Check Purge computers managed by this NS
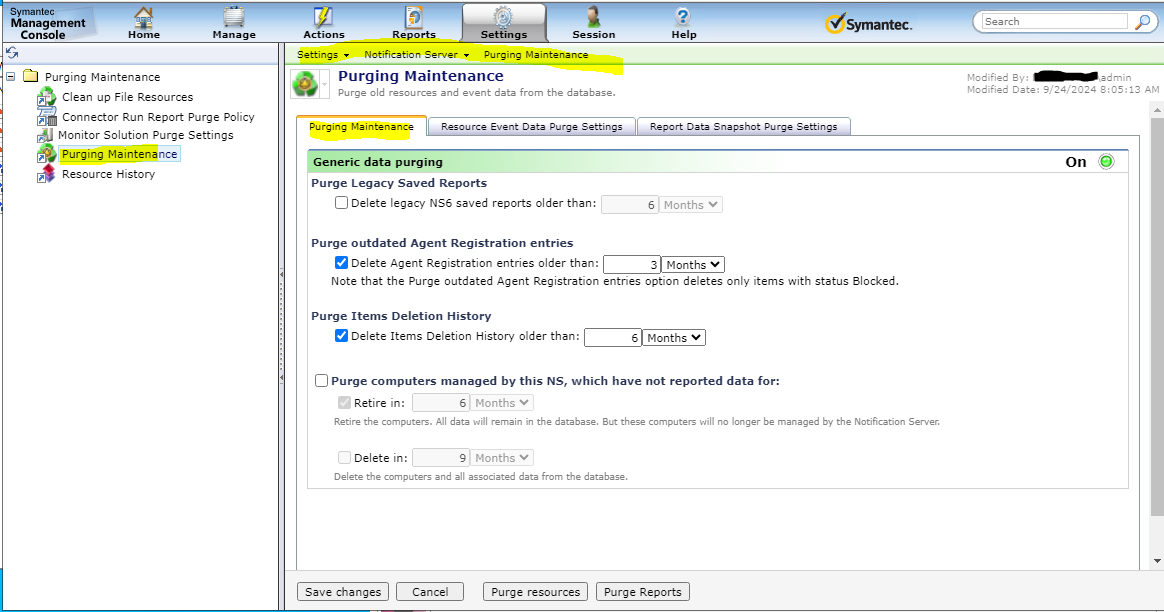The image size is (1164, 612). (321, 381)
